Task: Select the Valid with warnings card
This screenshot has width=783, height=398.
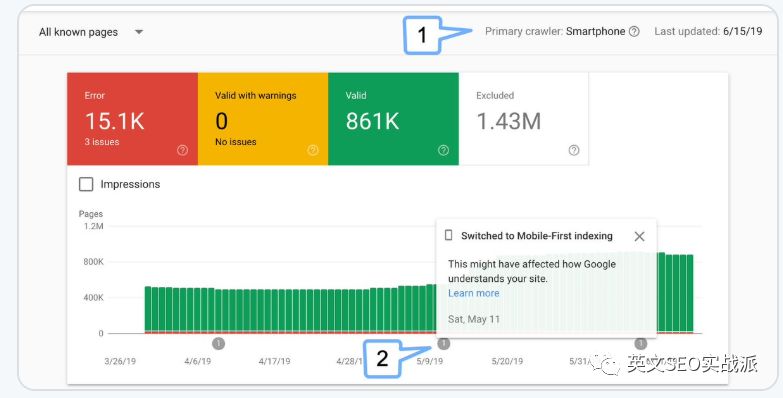Action: click(263, 119)
